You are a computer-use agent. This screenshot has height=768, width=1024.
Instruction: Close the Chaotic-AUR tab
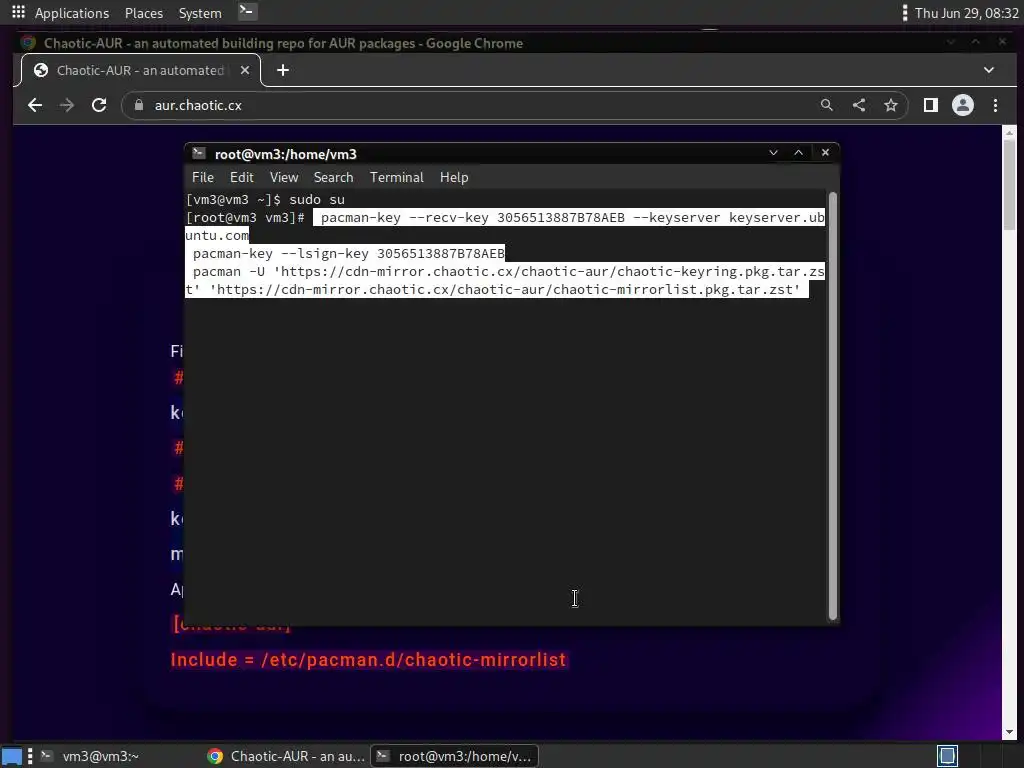pos(245,70)
